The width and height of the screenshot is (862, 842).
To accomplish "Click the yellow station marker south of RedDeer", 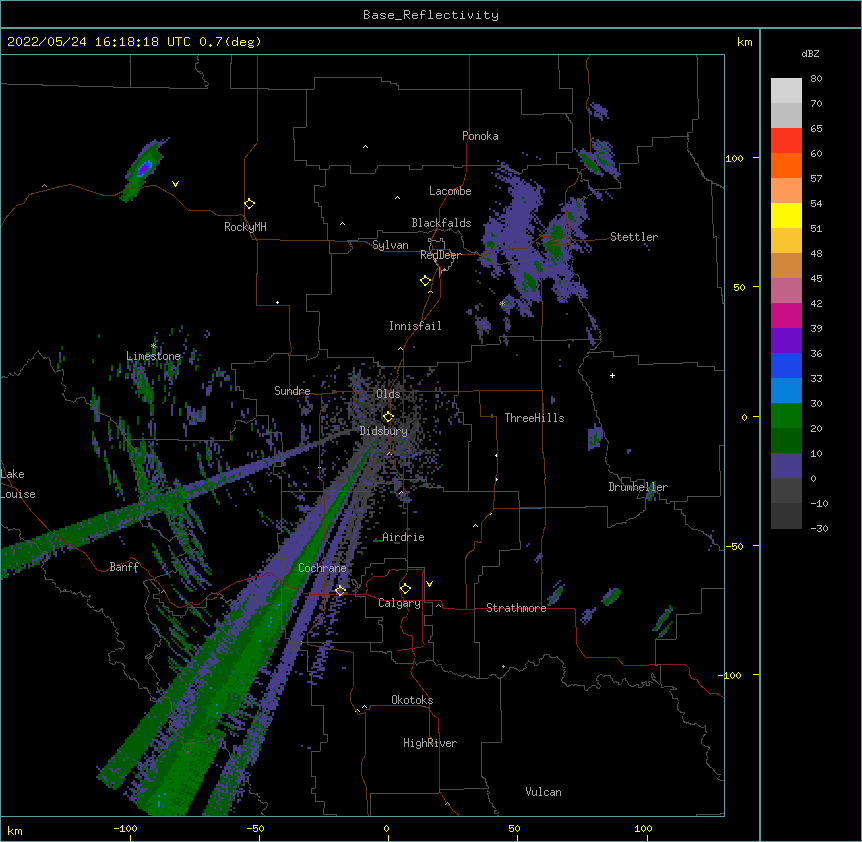I will coord(425,281).
